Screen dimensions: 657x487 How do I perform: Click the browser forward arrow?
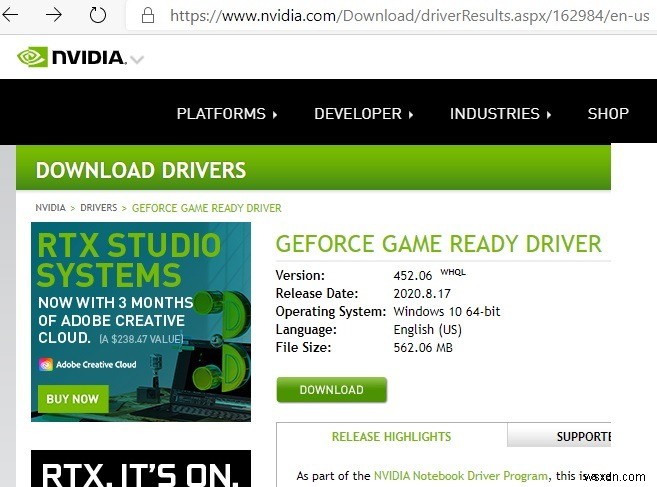tap(54, 16)
